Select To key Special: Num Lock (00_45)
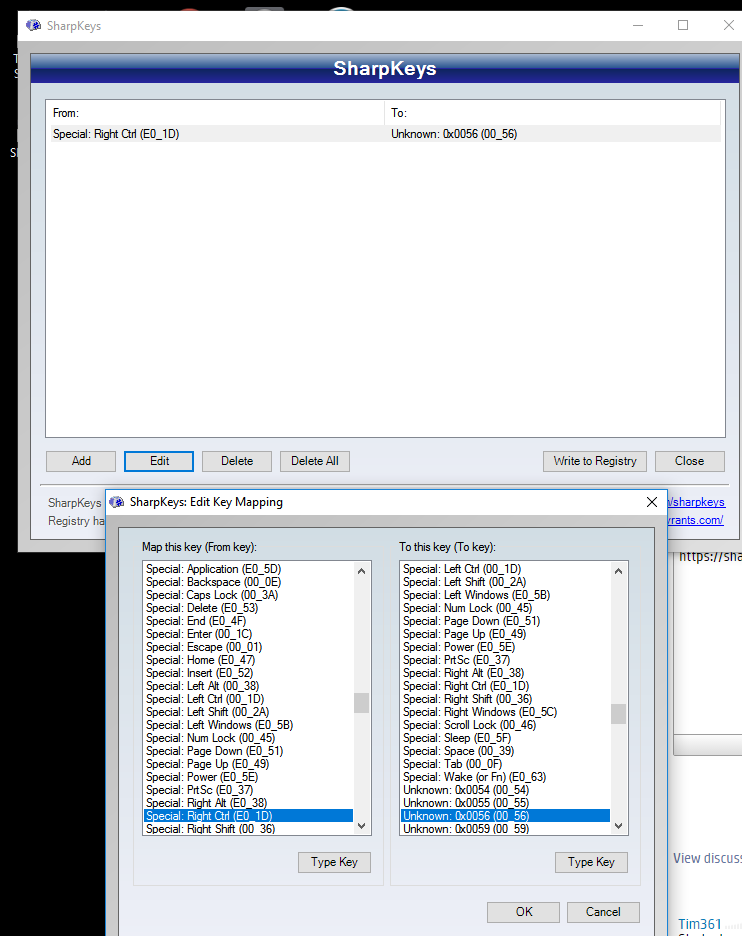The image size is (742, 936). coord(505,608)
